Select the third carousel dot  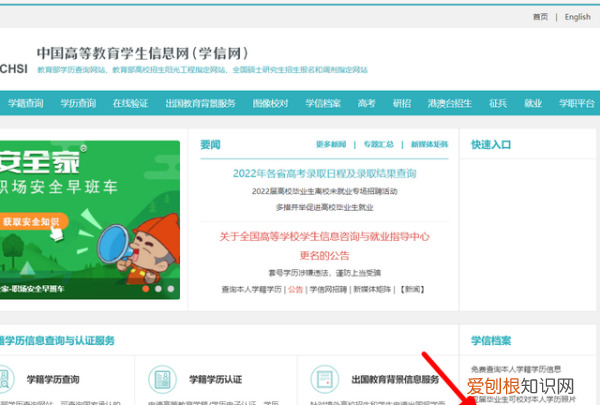pos(171,289)
